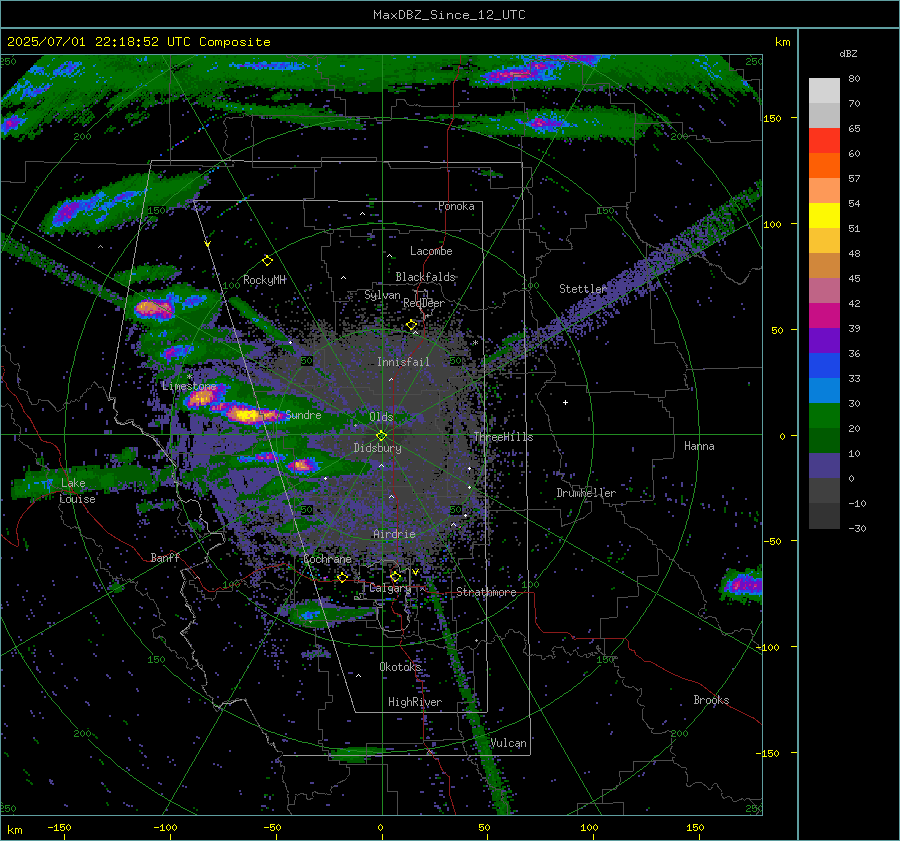Viewport: 900px width, 841px height.
Task: Click the HighRiver label
Action: (415, 702)
